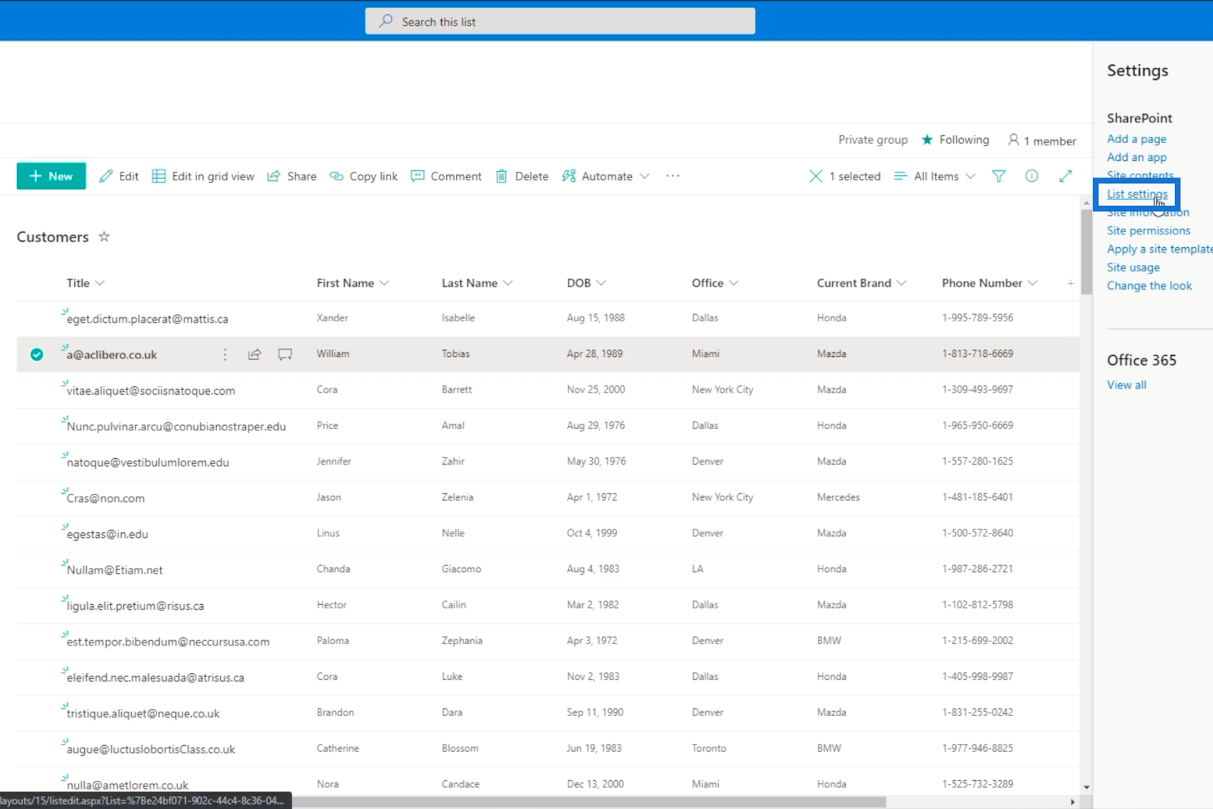
Task: Click the Edit pencil icon
Action: 106,176
